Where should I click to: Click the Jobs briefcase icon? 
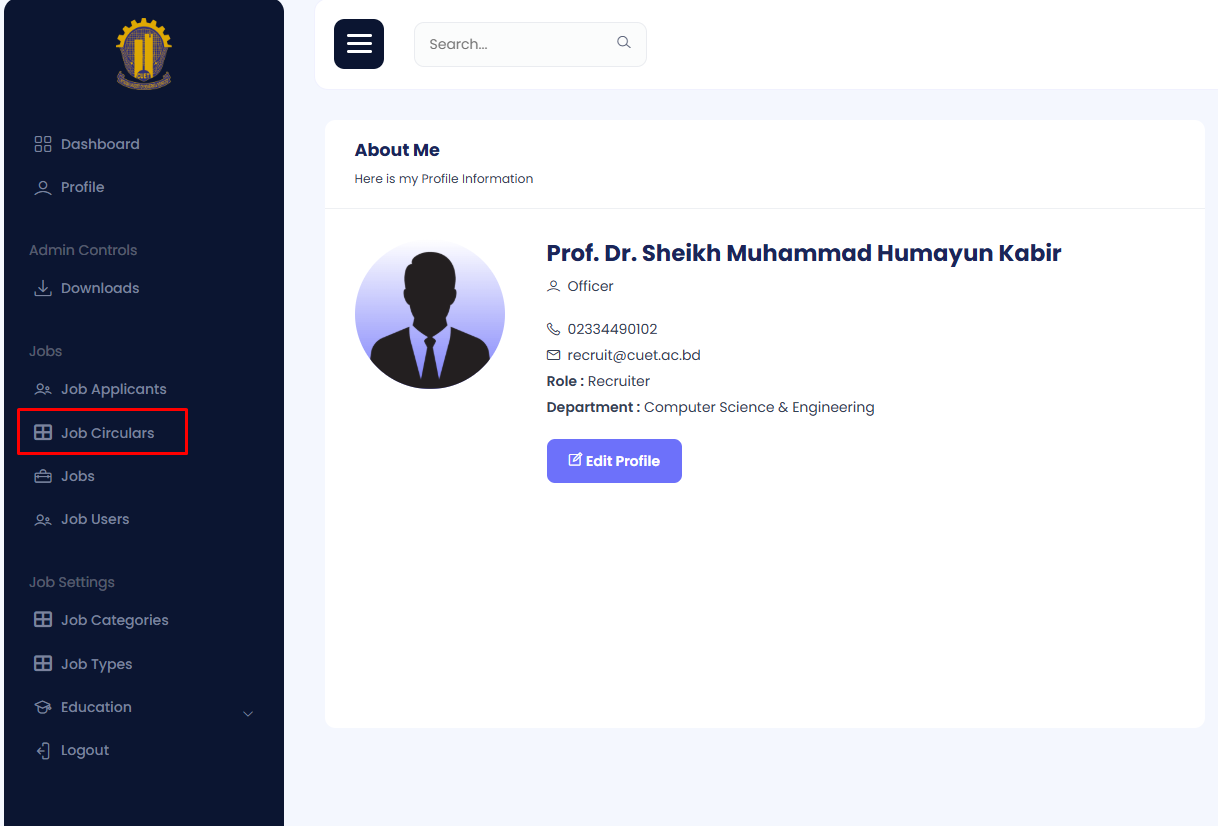coord(43,476)
